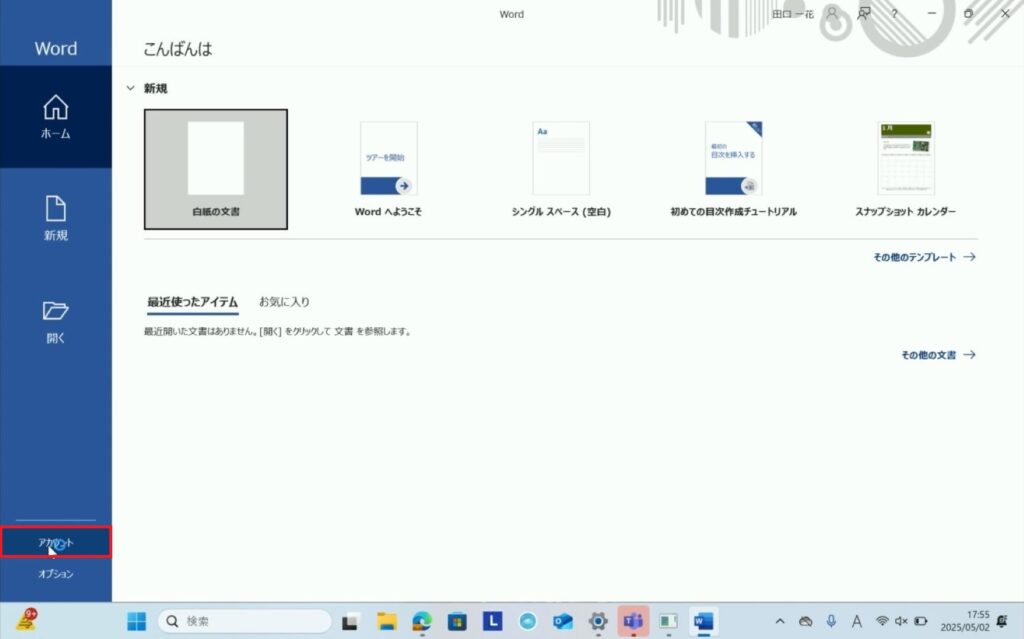Click the taskbar 検索 search box
This screenshot has width=1024, height=639.
[x=245, y=621]
